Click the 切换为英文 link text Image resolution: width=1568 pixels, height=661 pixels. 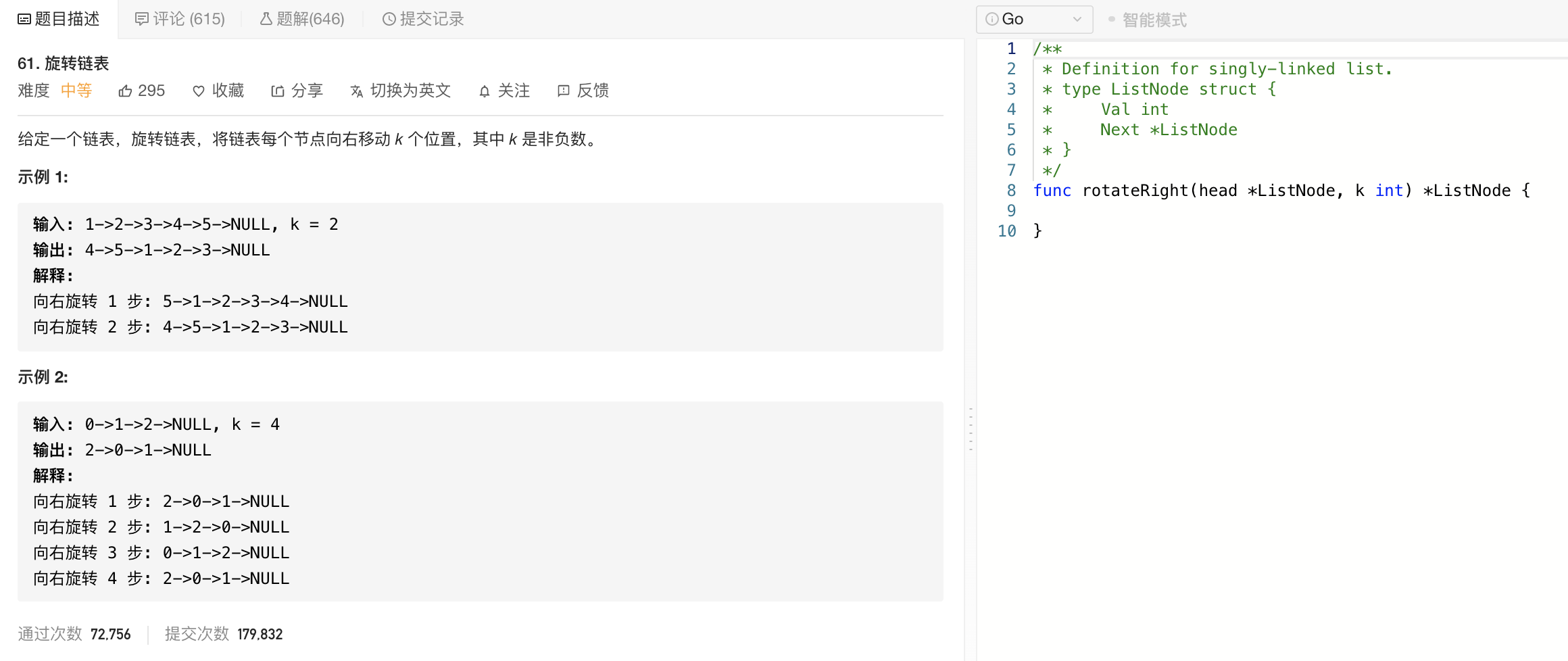(410, 91)
